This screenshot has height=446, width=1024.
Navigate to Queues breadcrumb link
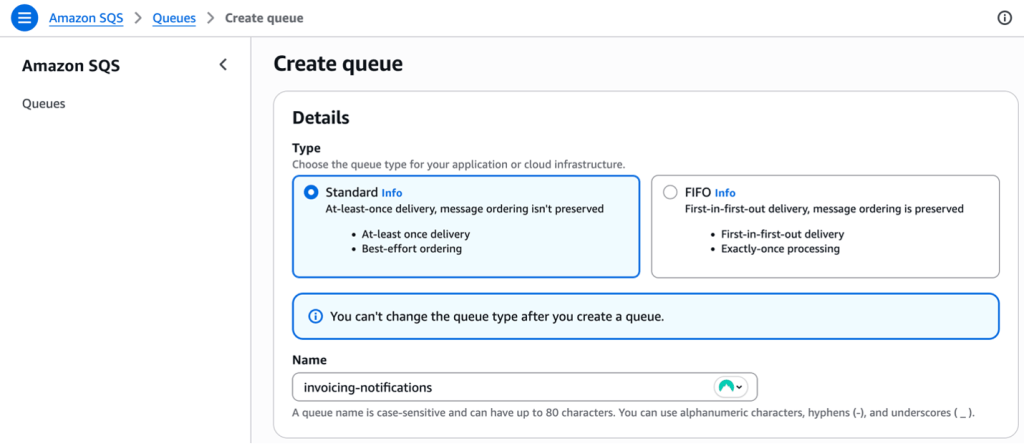pyautogui.click(x=174, y=18)
